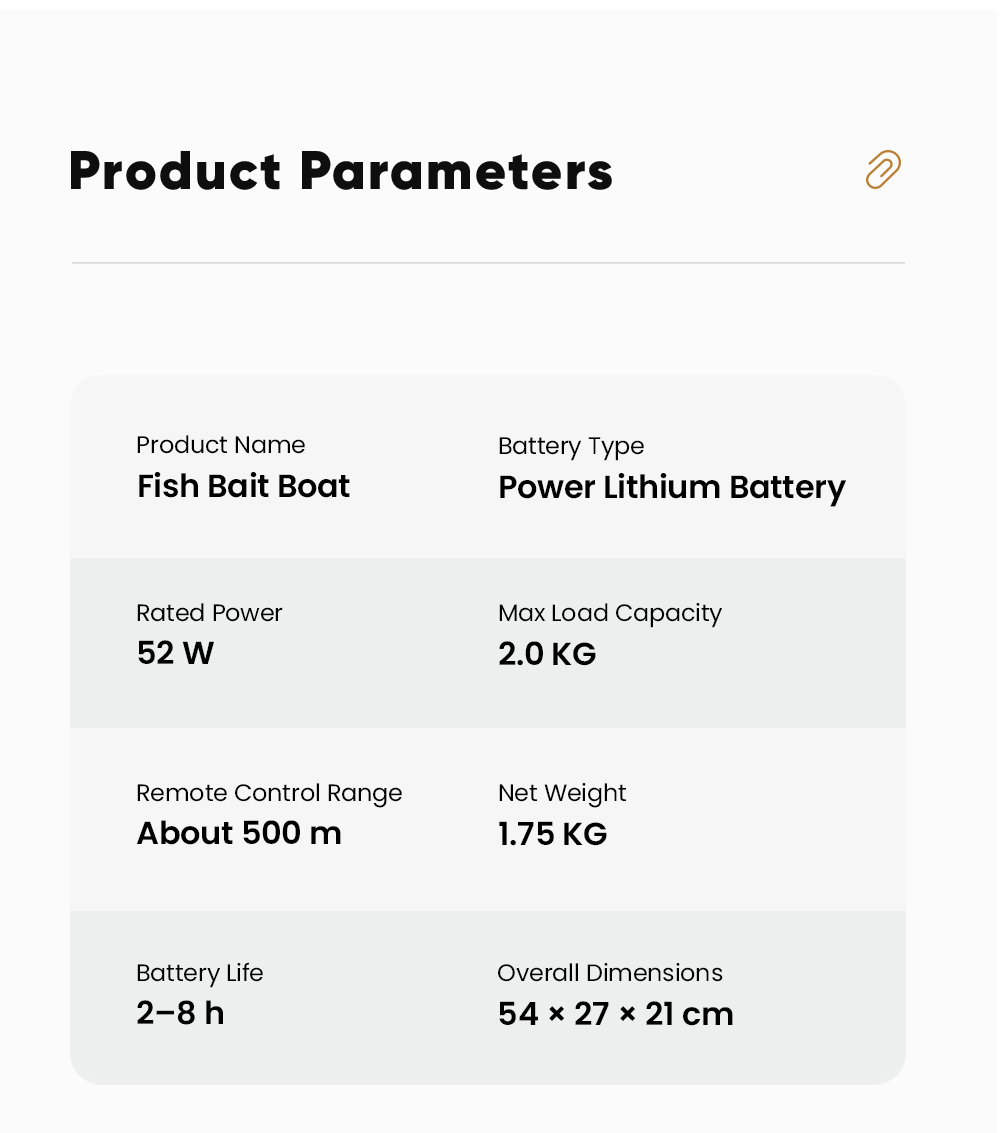1000x1133 pixels.
Task: Select the Product Parameters heading
Action: click(x=341, y=172)
